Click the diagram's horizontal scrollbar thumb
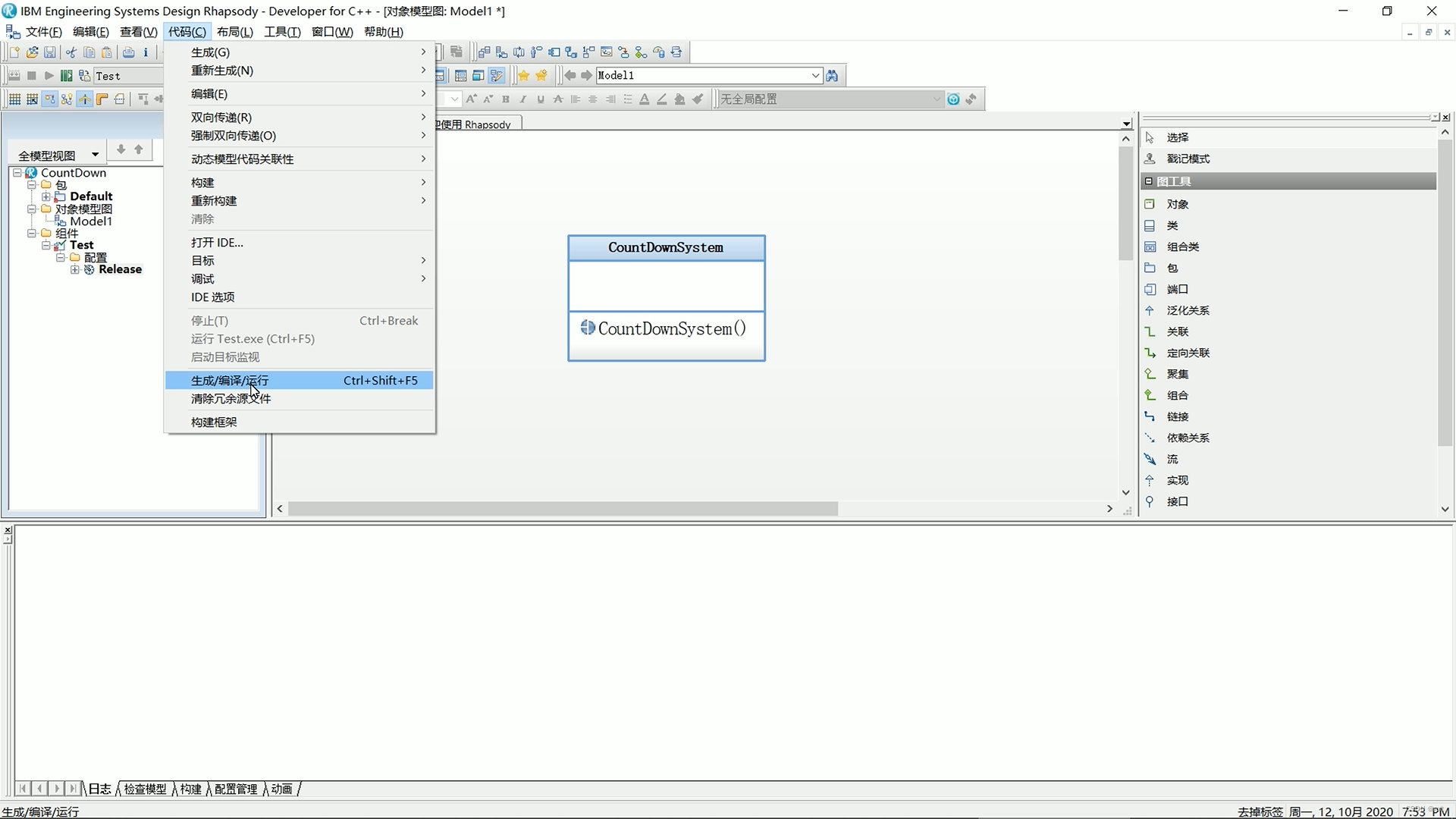Viewport: 1456px width, 819px height. (x=563, y=510)
